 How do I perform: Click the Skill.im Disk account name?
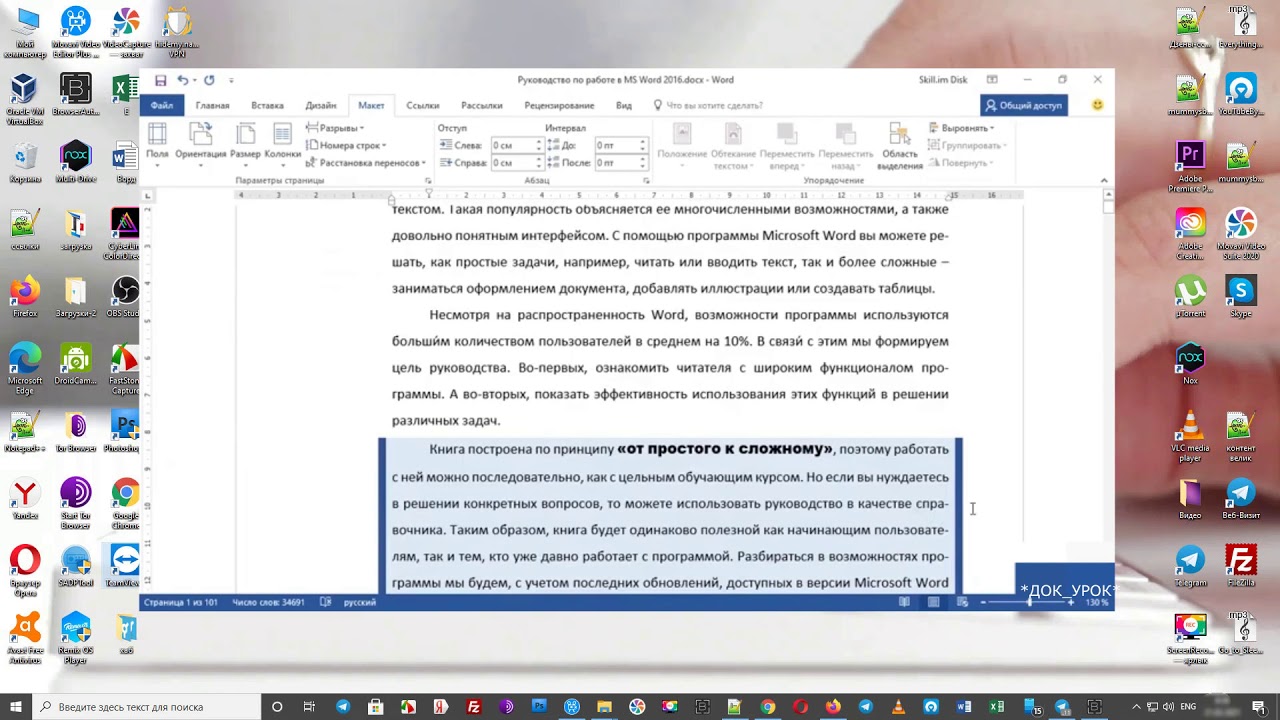[x=943, y=80]
